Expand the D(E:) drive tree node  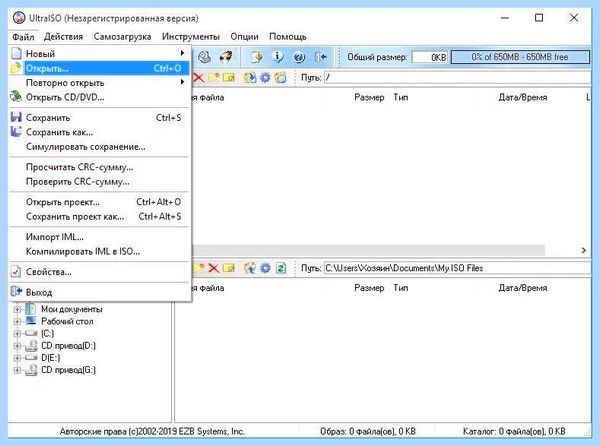[17, 358]
